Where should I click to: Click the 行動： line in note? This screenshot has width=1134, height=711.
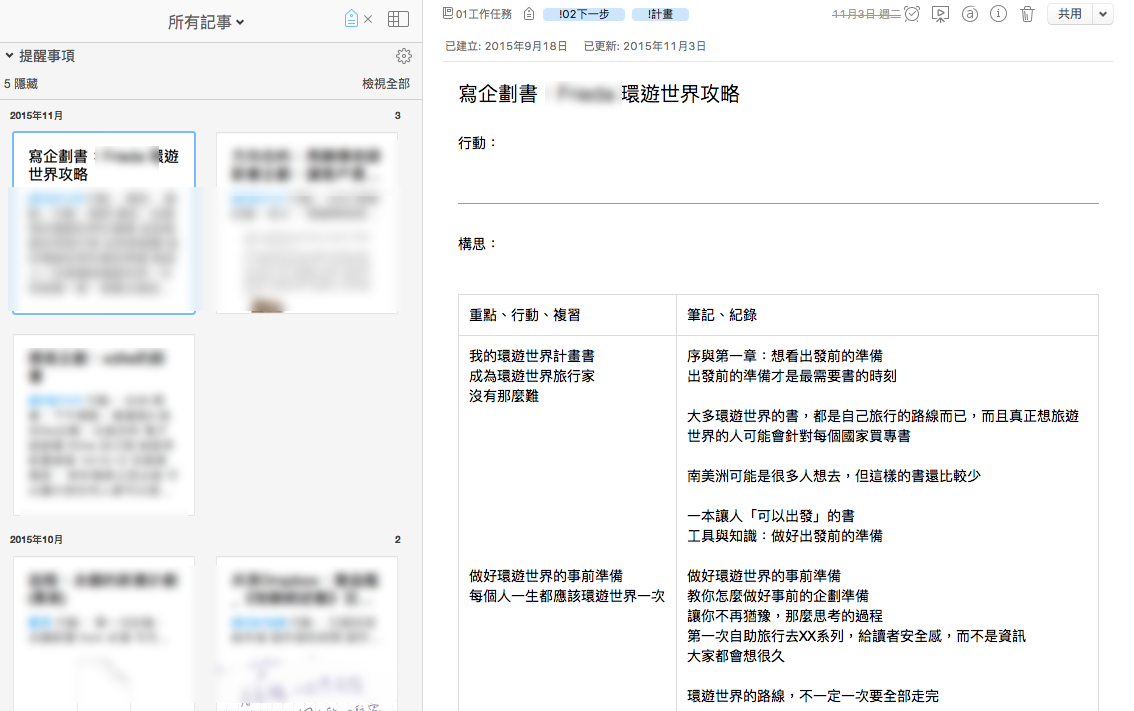[x=478, y=143]
